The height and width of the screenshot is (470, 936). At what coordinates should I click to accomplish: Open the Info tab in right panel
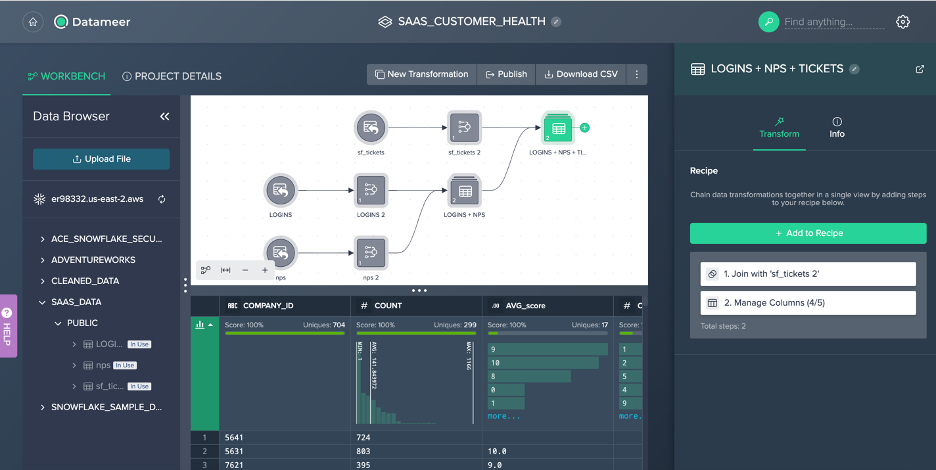click(837, 128)
